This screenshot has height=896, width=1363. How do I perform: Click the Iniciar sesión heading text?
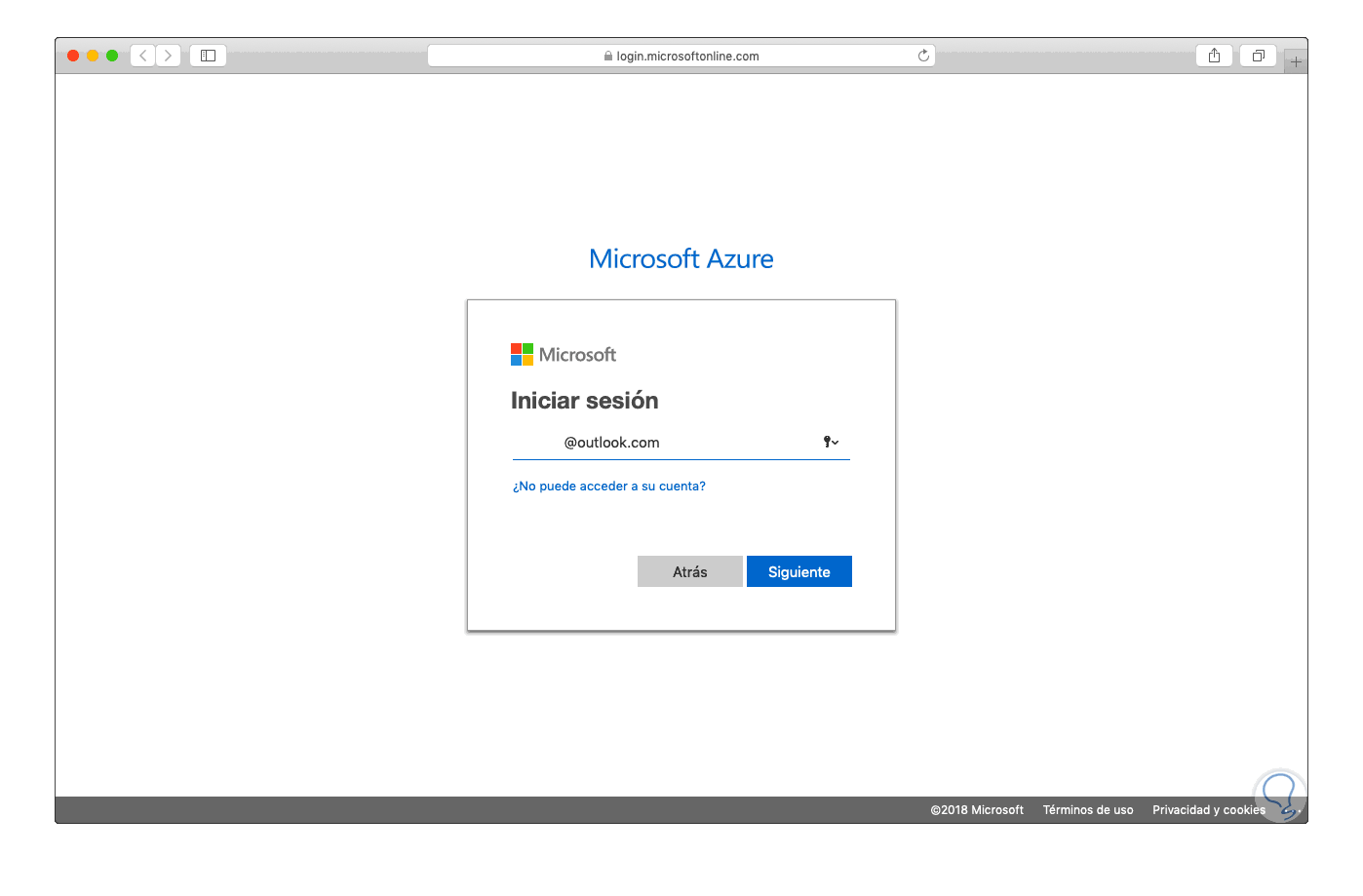point(585,401)
